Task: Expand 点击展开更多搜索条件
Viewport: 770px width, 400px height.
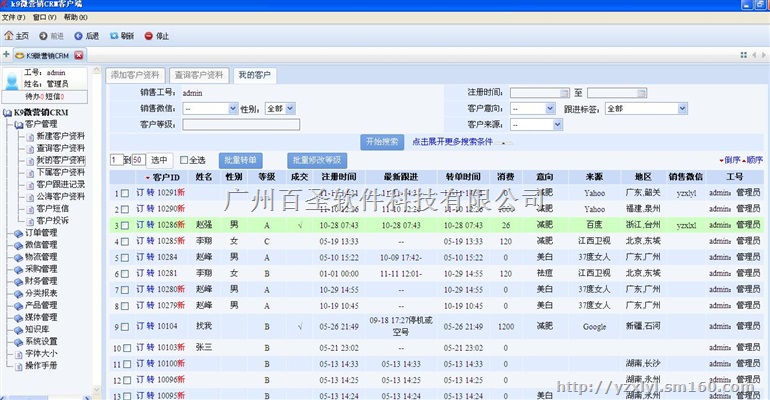Action: pyautogui.click(x=452, y=142)
